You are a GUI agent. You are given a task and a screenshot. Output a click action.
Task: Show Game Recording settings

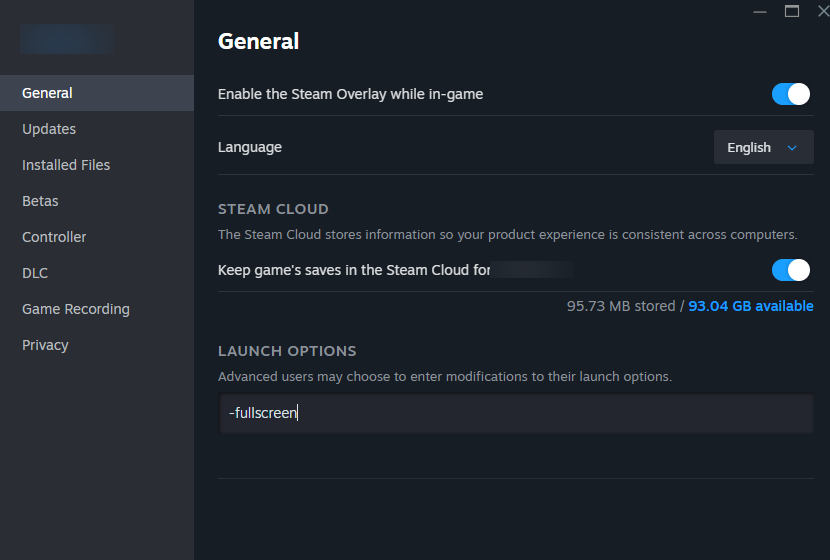coord(76,309)
